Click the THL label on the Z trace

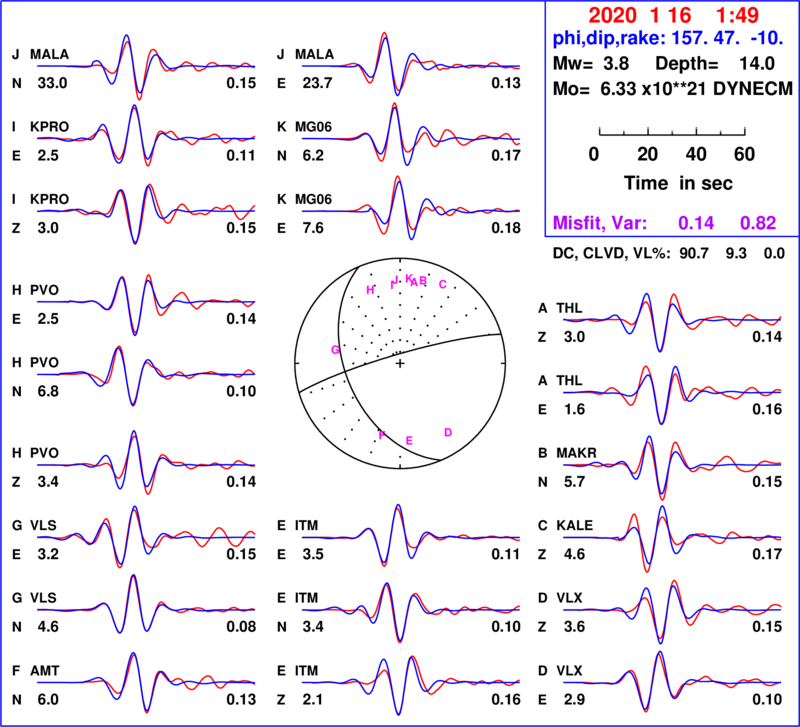point(569,308)
